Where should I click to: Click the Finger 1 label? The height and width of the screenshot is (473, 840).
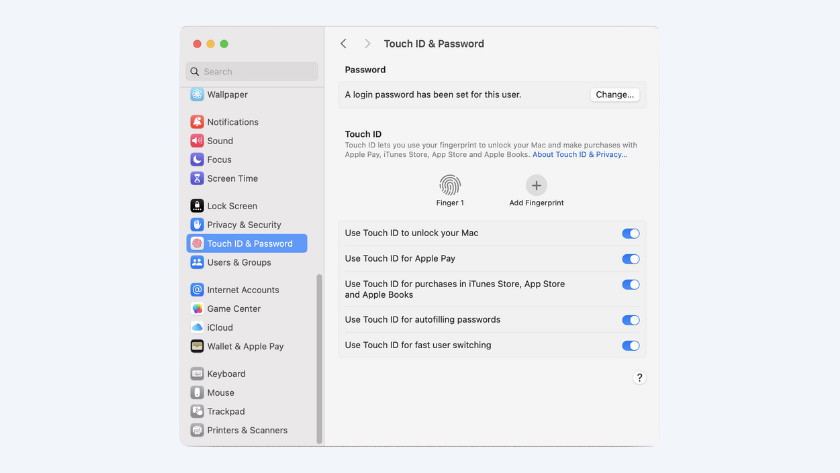(450, 202)
